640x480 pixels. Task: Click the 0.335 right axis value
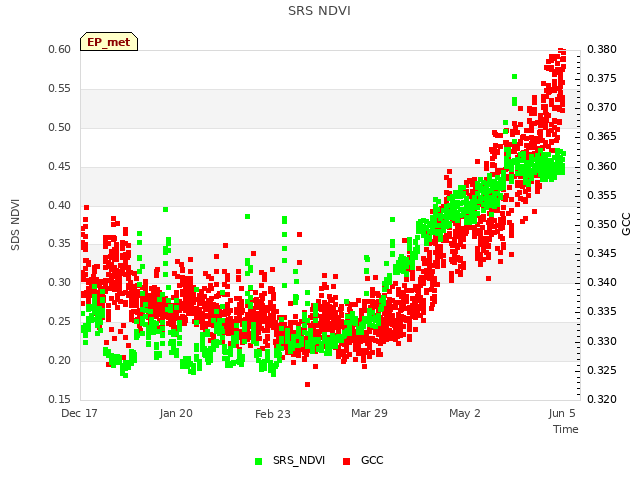pos(602,311)
